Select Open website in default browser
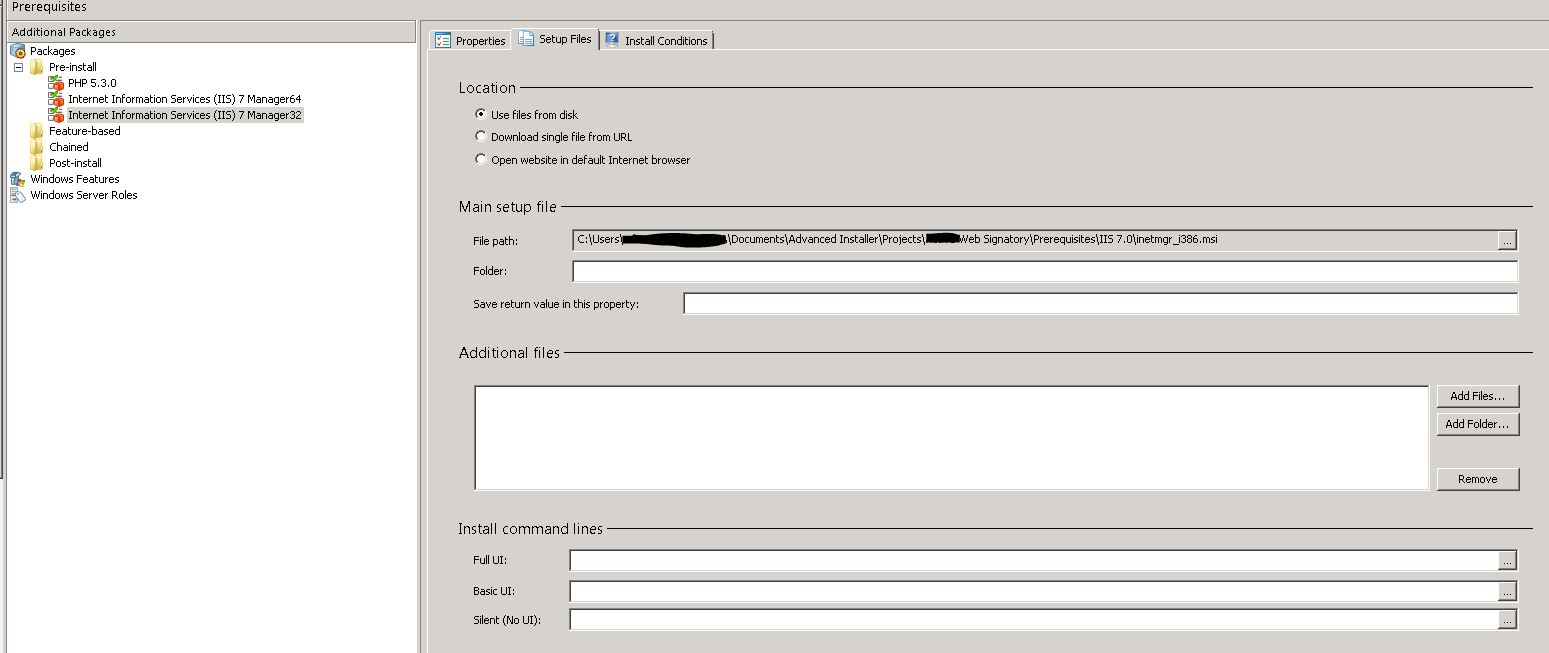The image size is (1549, 653). (481, 160)
